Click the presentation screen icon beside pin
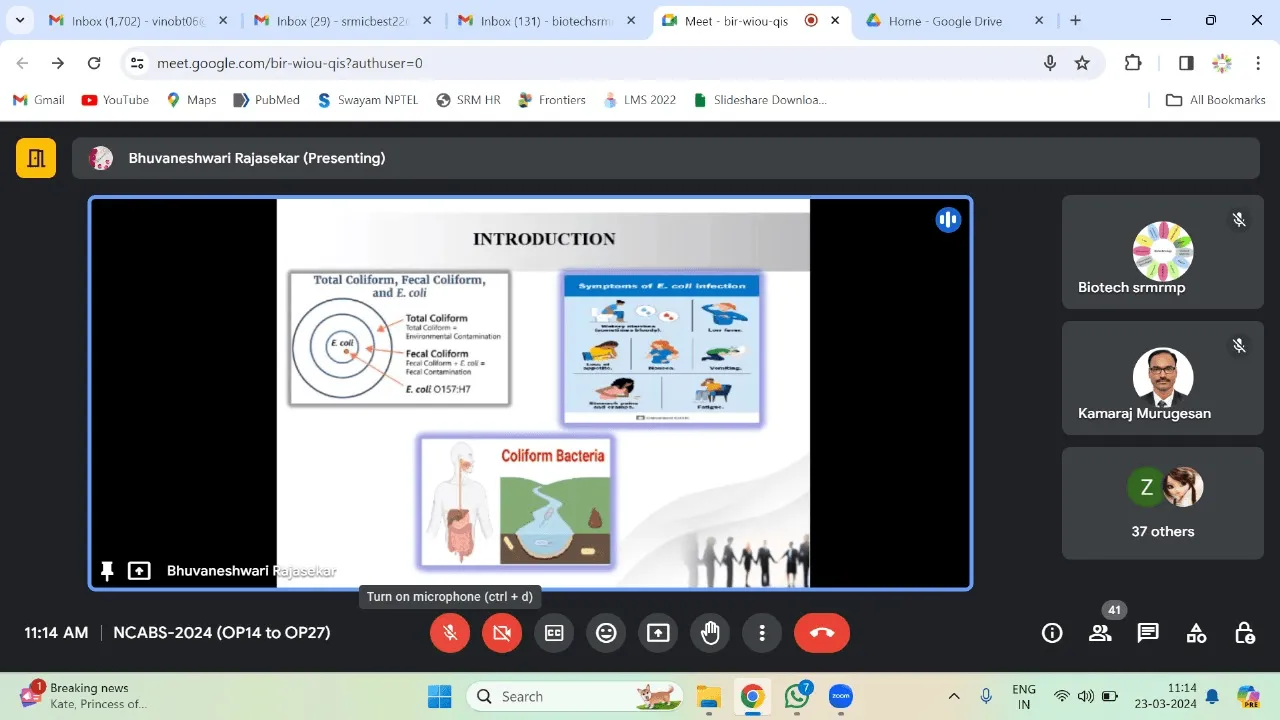This screenshot has width=1280, height=720. (x=139, y=571)
